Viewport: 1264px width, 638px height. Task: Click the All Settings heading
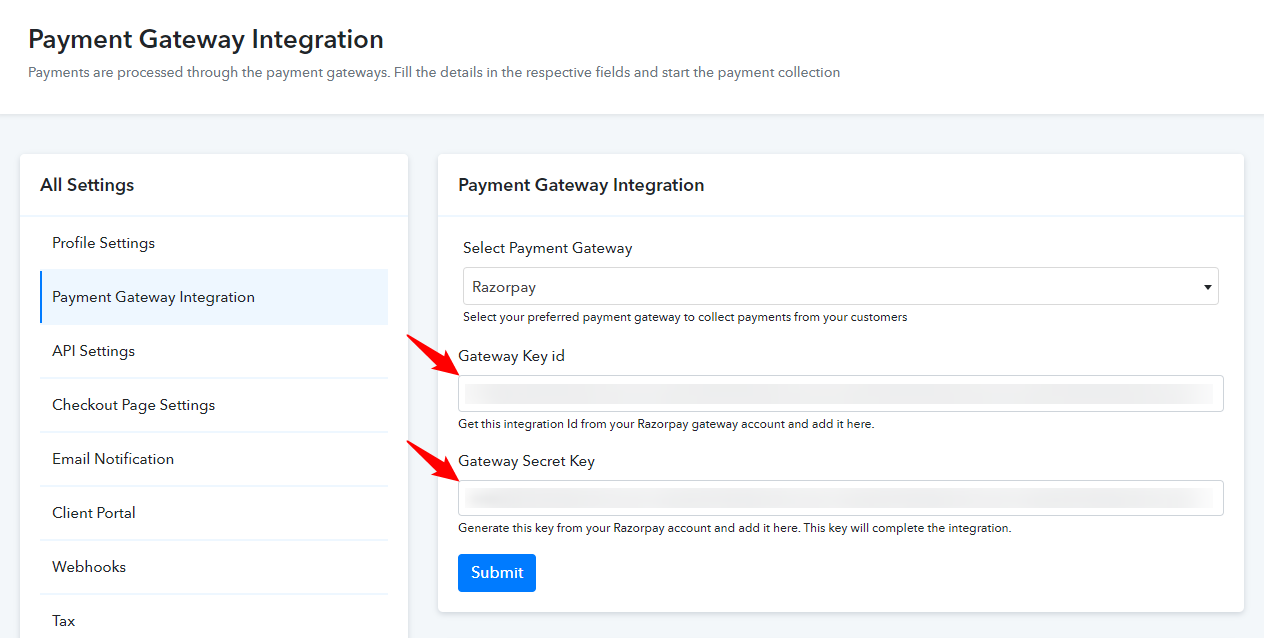point(87,185)
